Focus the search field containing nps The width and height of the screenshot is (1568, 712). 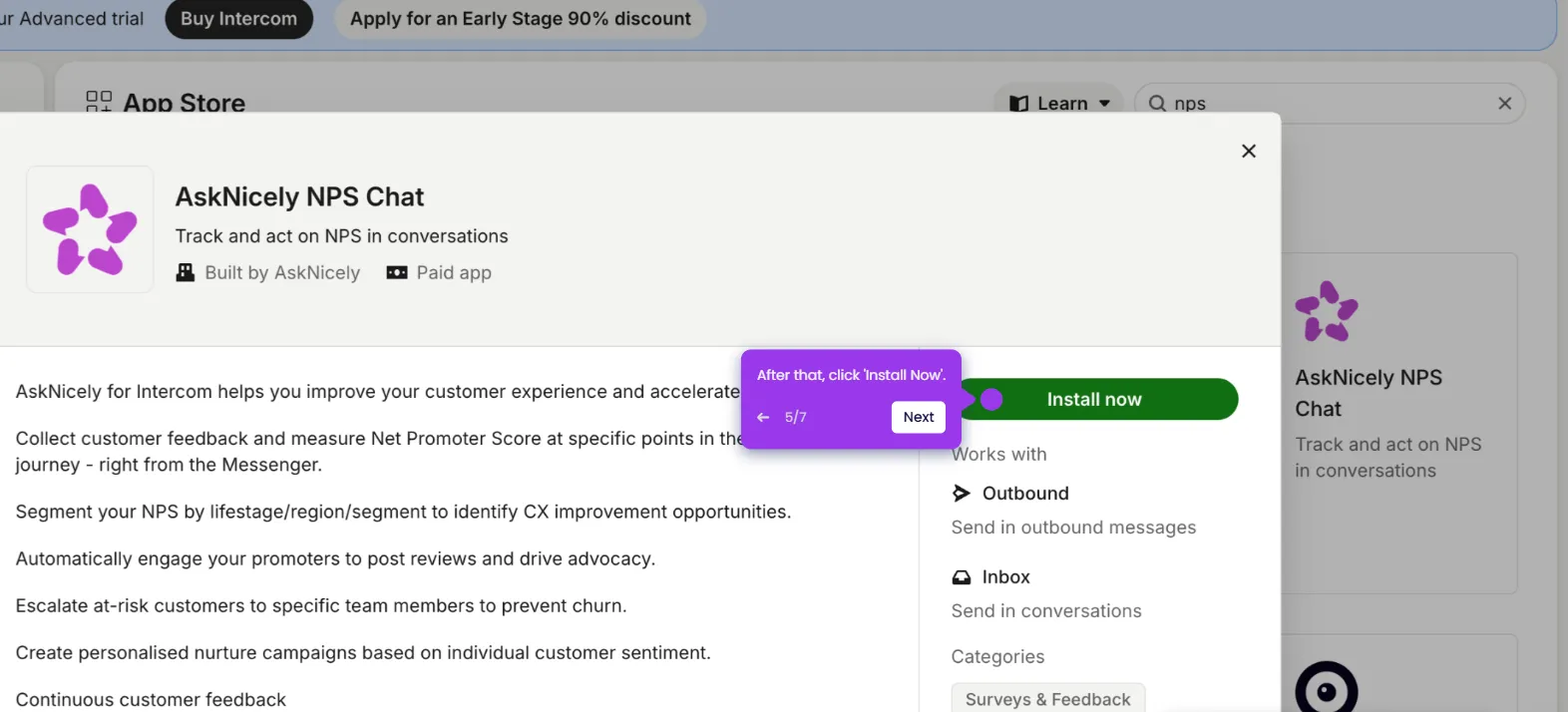(1329, 103)
